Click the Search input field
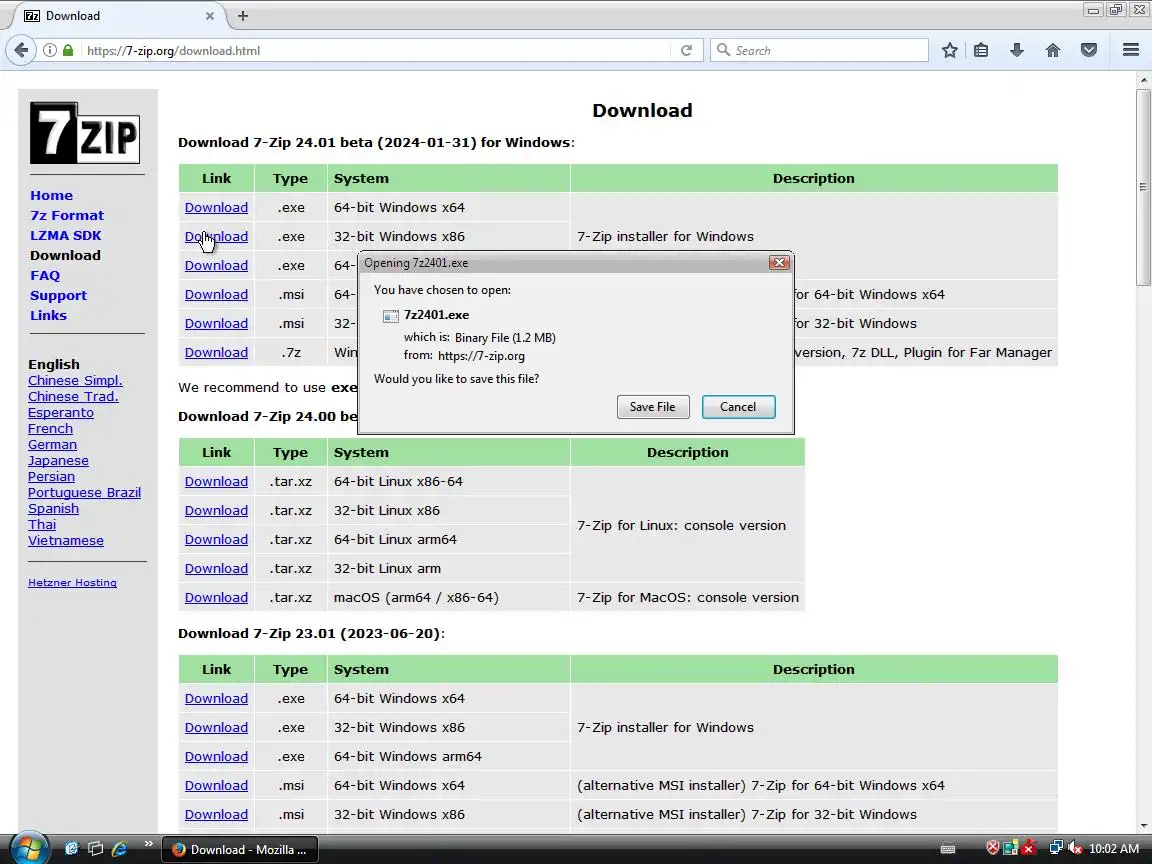This screenshot has height=864, width=1152. (819, 50)
